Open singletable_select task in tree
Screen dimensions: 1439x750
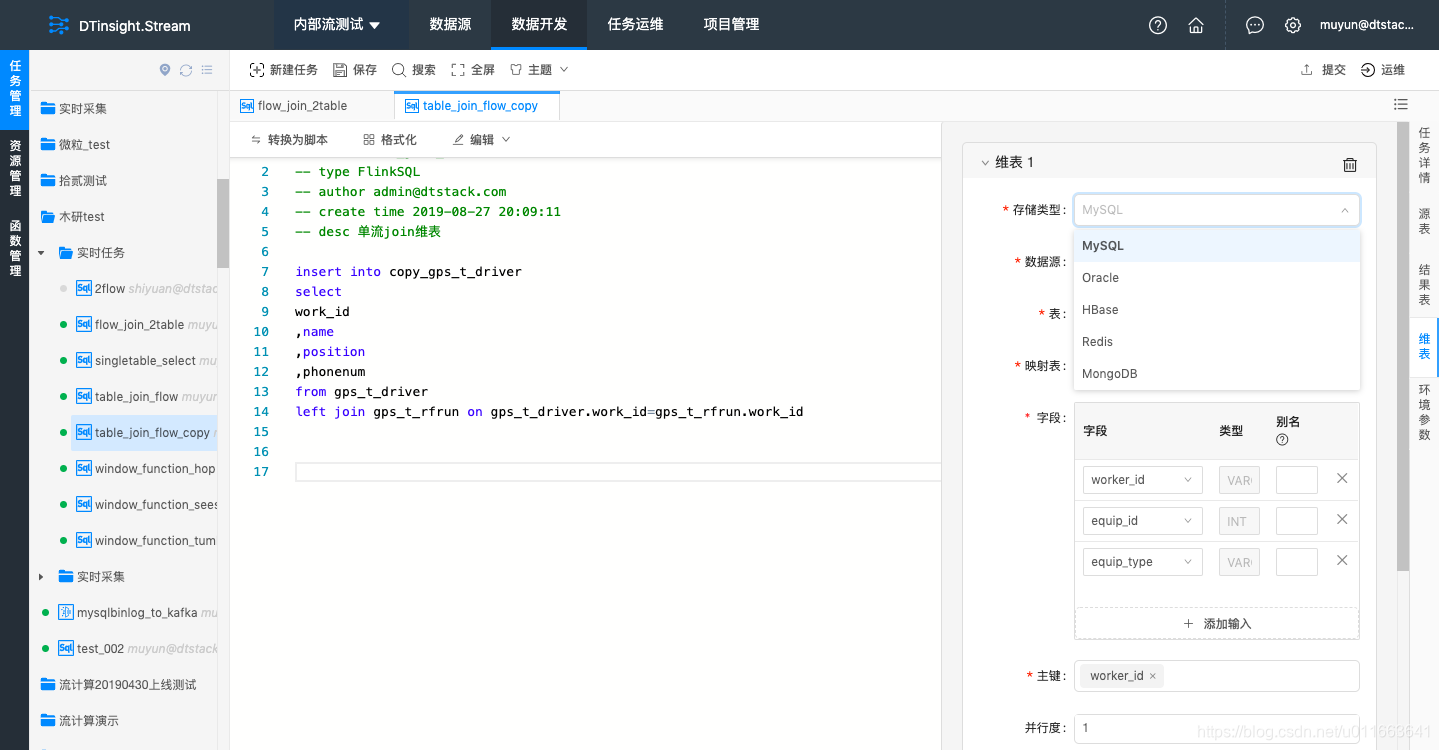(145, 361)
